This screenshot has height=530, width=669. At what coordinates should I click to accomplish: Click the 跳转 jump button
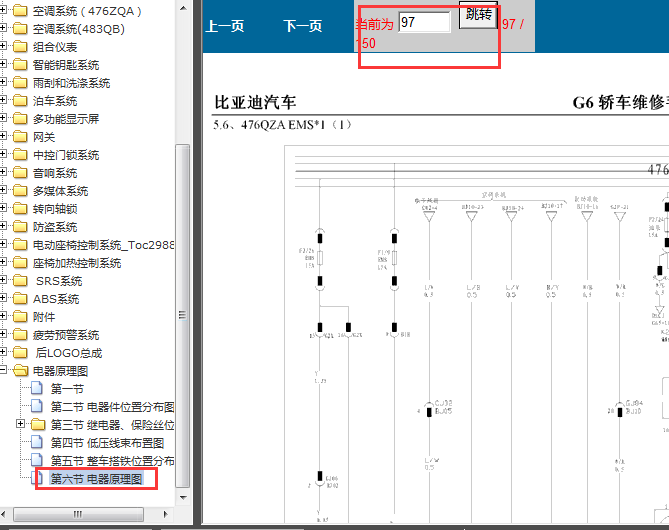pyautogui.click(x=478, y=15)
